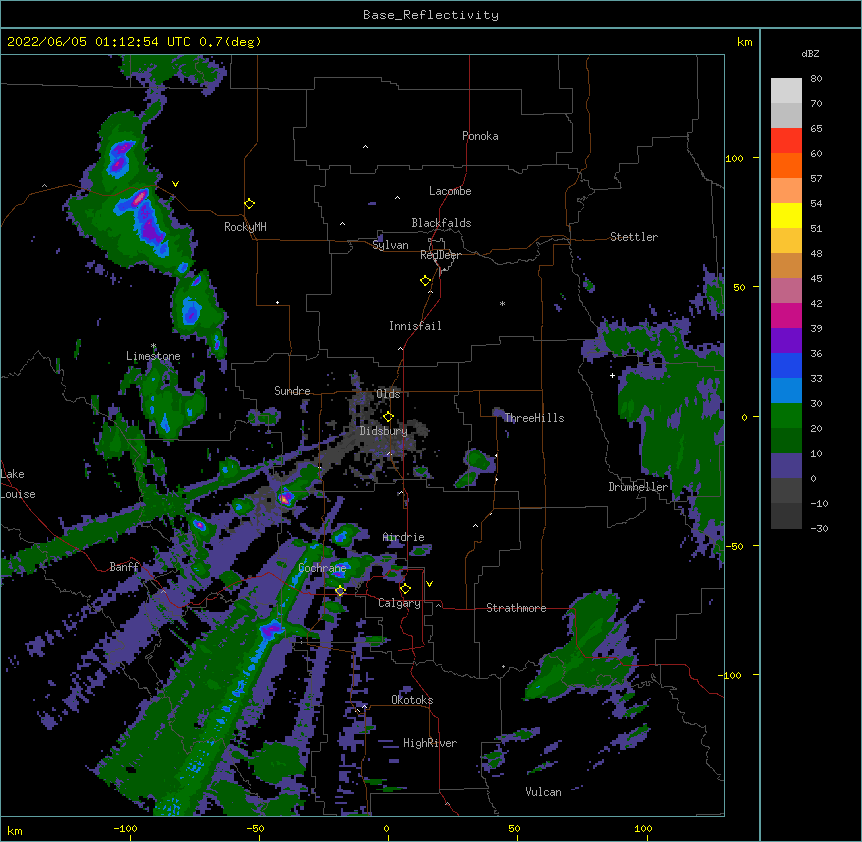862x842 pixels.
Task: Click the Sundre label
Action: [x=292, y=391]
